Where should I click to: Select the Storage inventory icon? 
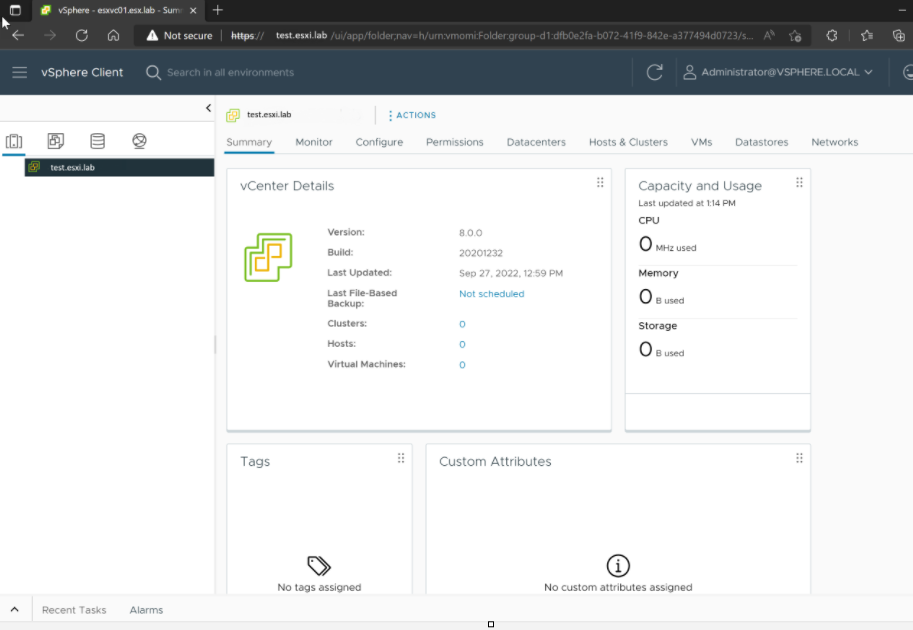click(97, 141)
